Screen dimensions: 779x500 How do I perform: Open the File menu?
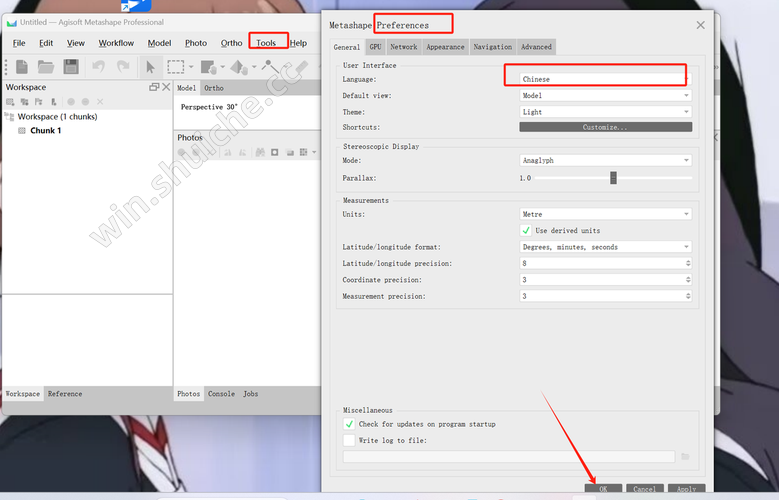19,43
